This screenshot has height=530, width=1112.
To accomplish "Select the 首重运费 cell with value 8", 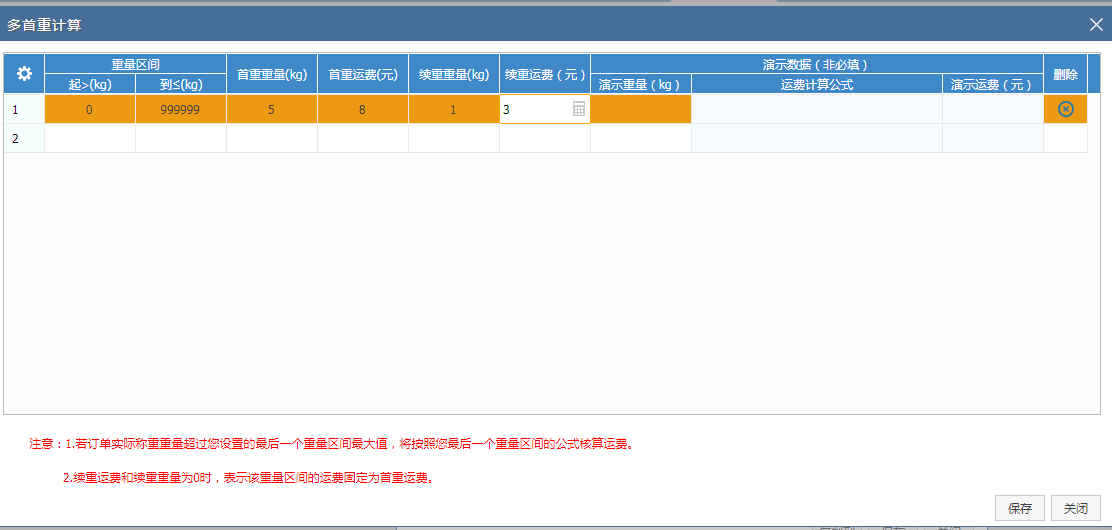I will [362, 109].
